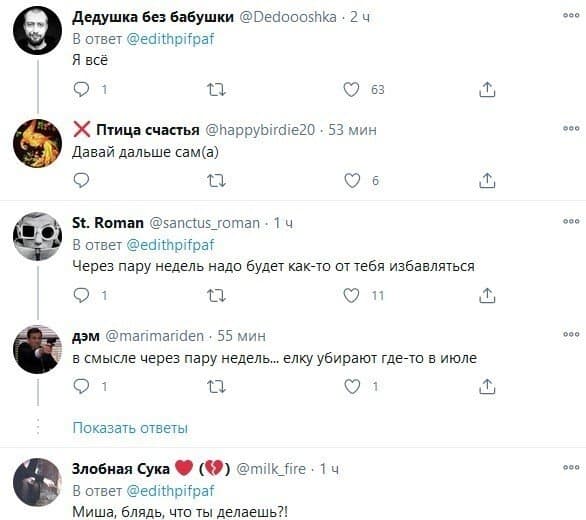Reply to Дедушка без бабушки's tweet

point(81,89)
